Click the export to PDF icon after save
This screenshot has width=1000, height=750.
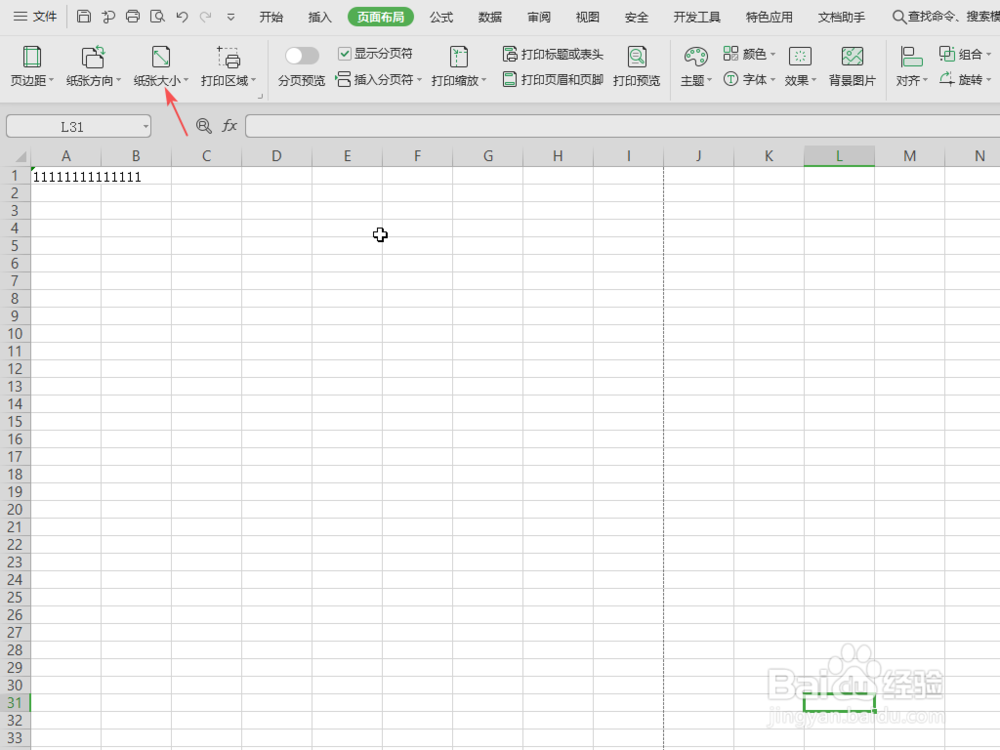click(x=108, y=17)
